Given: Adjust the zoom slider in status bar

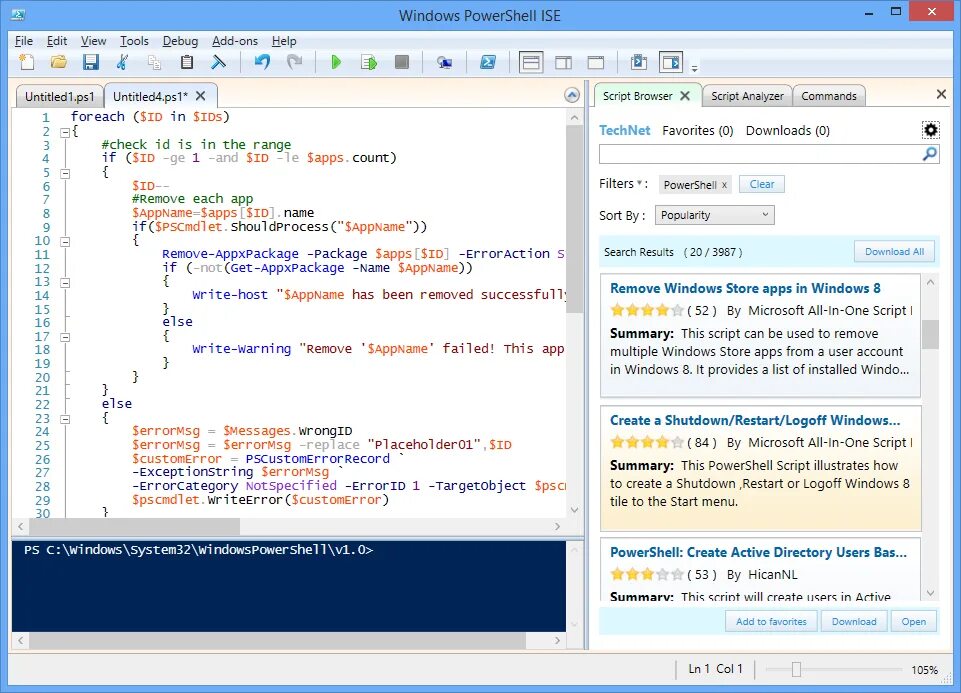Looking at the screenshot, I should coord(796,669).
